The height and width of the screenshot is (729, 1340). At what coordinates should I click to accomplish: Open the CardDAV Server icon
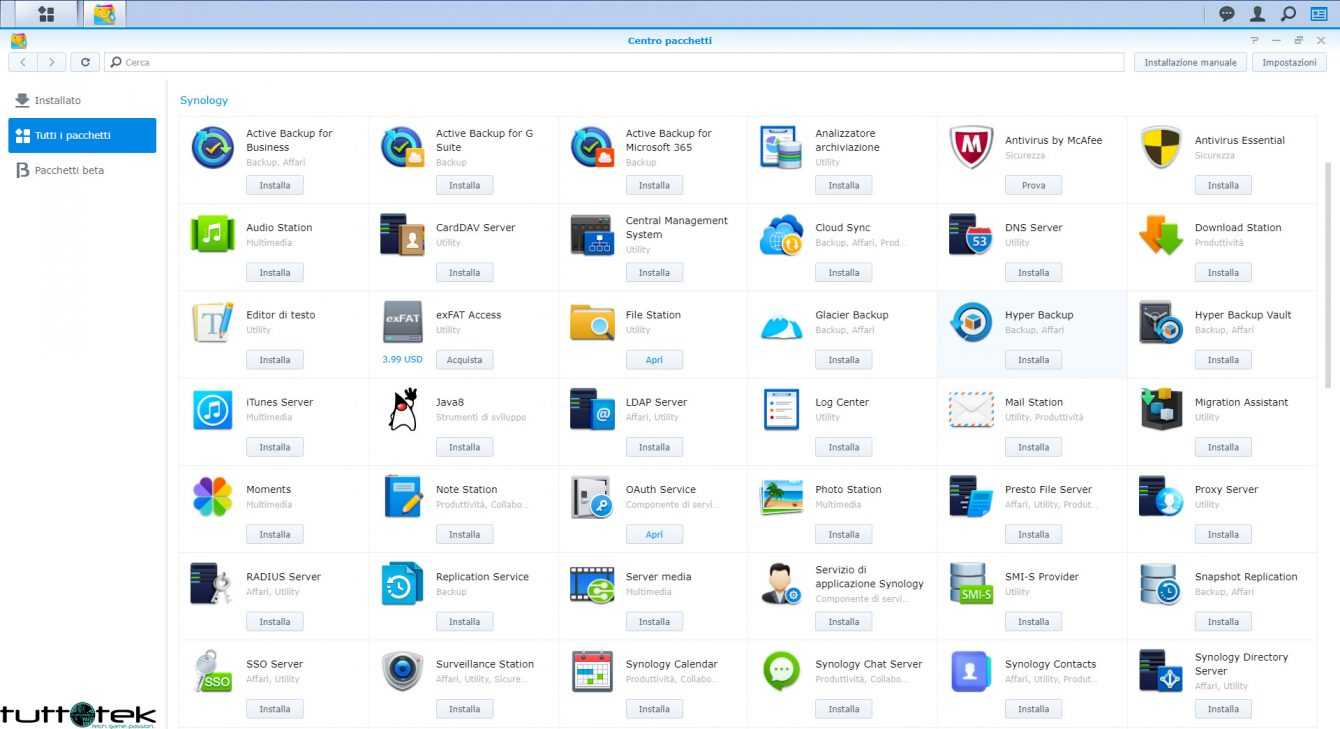(x=402, y=235)
